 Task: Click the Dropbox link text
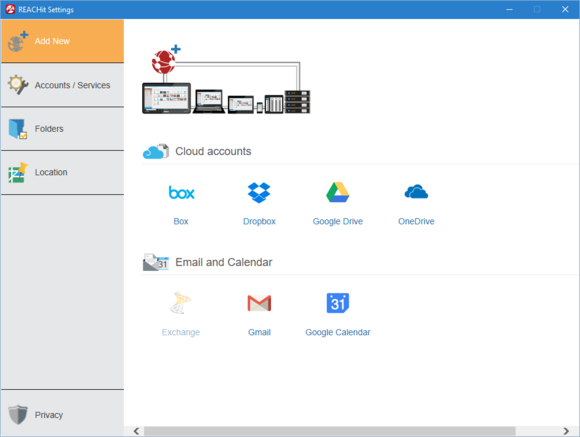(259, 221)
